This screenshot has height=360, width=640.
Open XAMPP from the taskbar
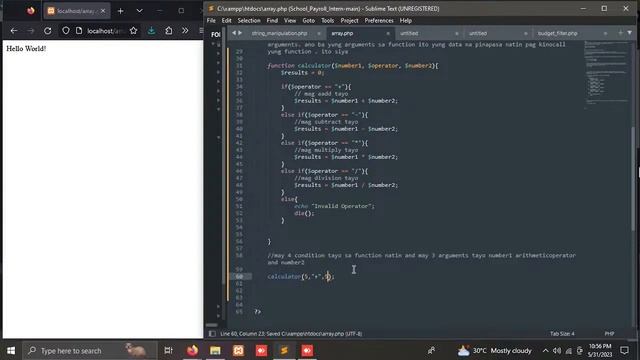click(238, 350)
